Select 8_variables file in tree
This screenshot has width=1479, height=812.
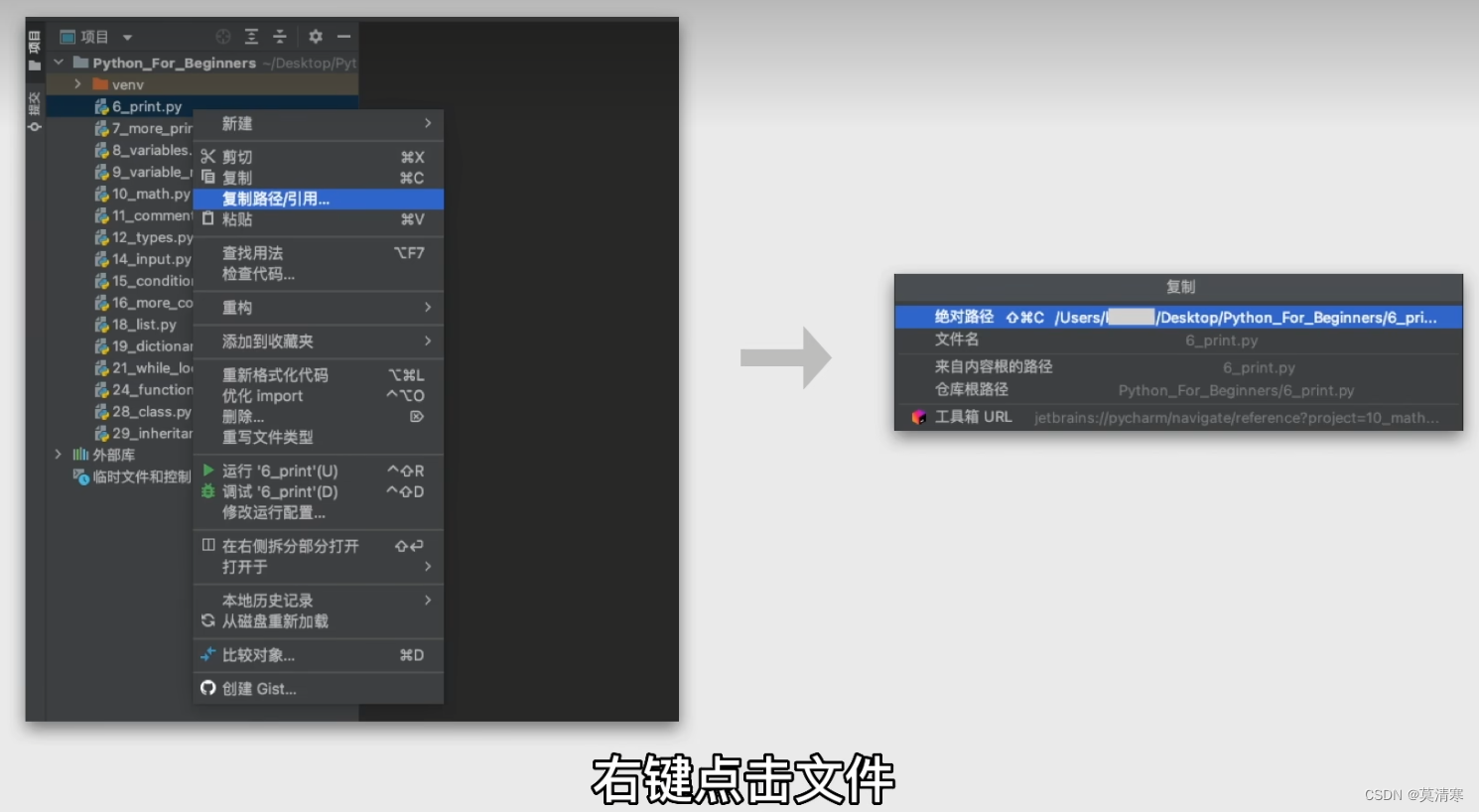click(143, 150)
